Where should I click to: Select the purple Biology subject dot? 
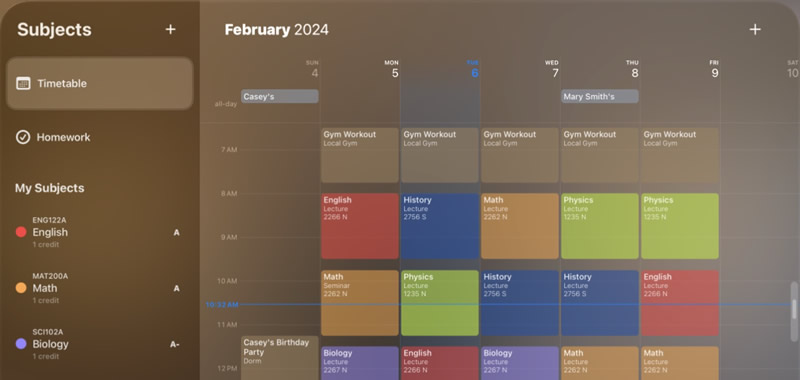[x=21, y=344]
